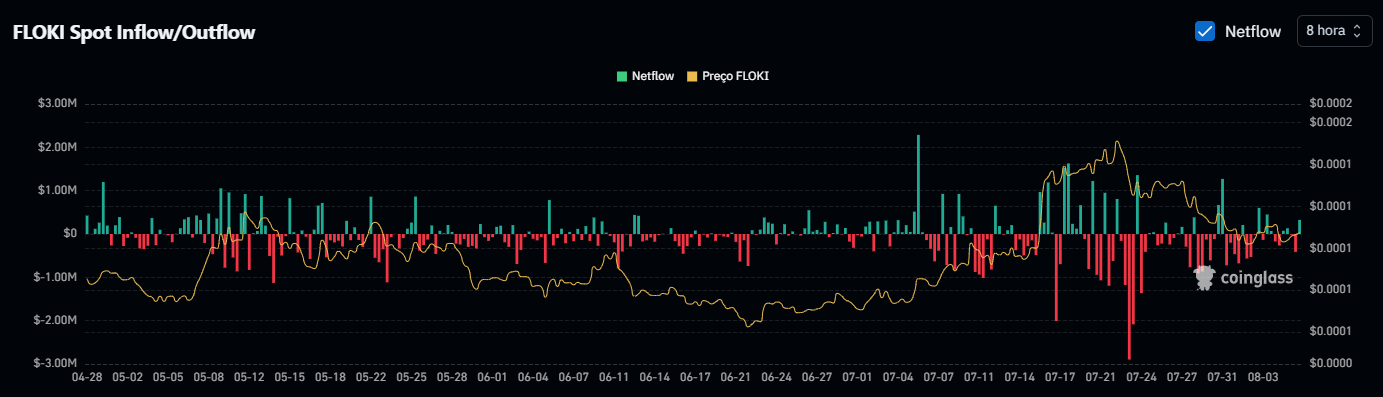
Task: Click the 08-03 date label
Action: click(x=1263, y=378)
